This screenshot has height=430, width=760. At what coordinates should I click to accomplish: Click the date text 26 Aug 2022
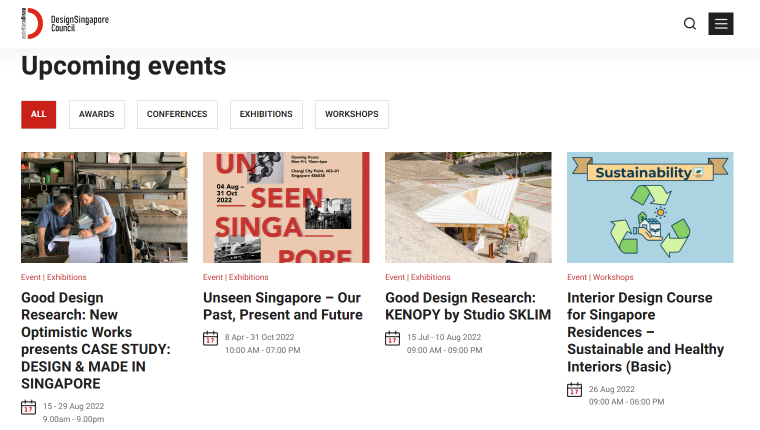tap(612, 389)
